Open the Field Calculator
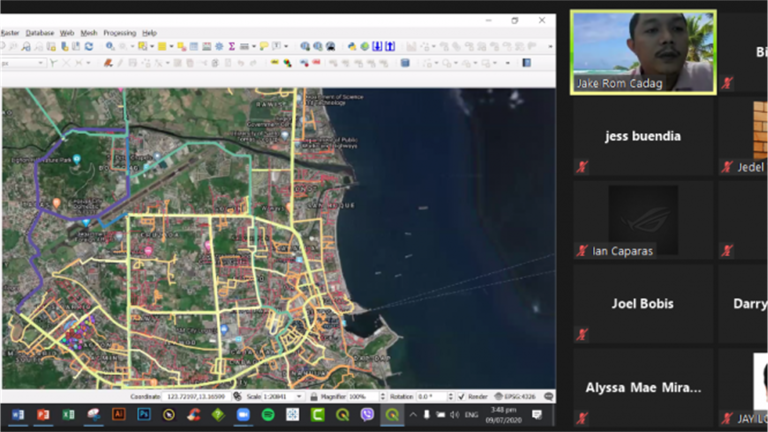The width and height of the screenshot is (768, 432). [207, 46]
